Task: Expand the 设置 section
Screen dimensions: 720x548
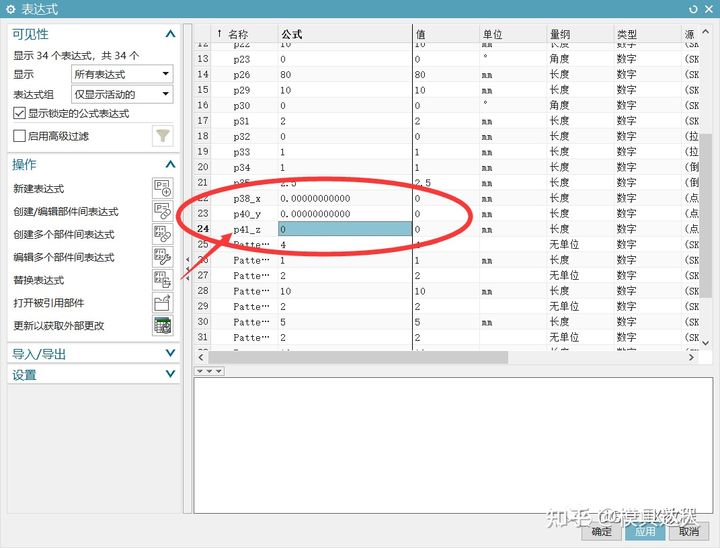Action: pyautogui.click(x=170, y=374)
